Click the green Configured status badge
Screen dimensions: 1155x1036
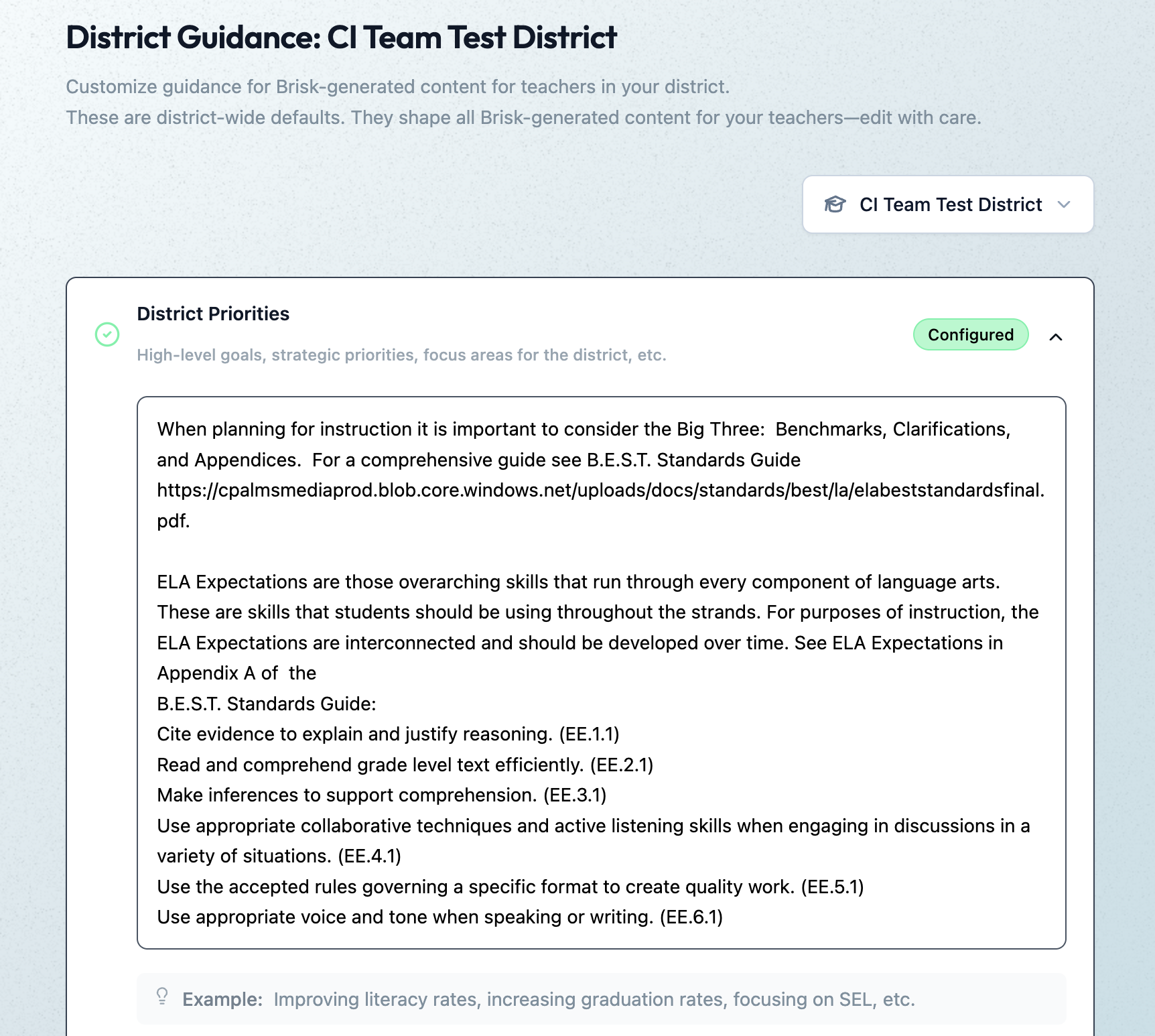(x=971, y=334)
